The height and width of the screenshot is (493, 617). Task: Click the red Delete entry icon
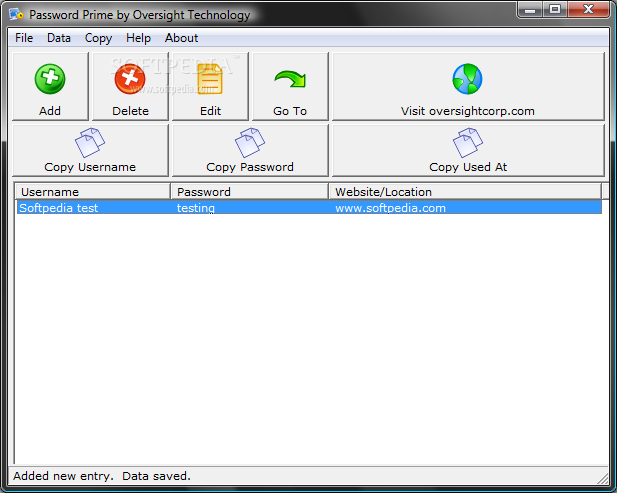tap(130, 79)
